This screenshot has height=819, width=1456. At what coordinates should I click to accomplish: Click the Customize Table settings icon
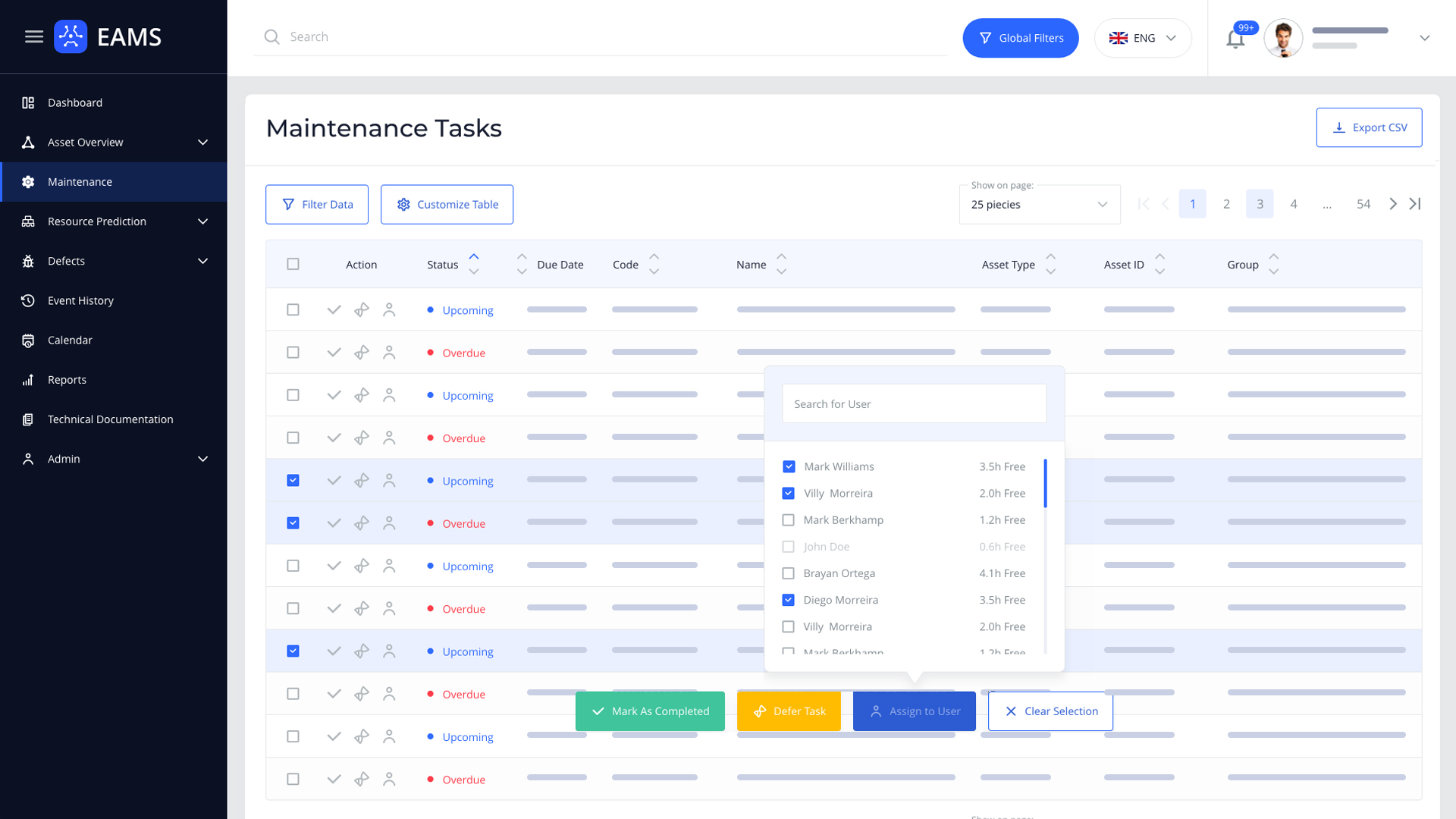click(x=403, y=204)
